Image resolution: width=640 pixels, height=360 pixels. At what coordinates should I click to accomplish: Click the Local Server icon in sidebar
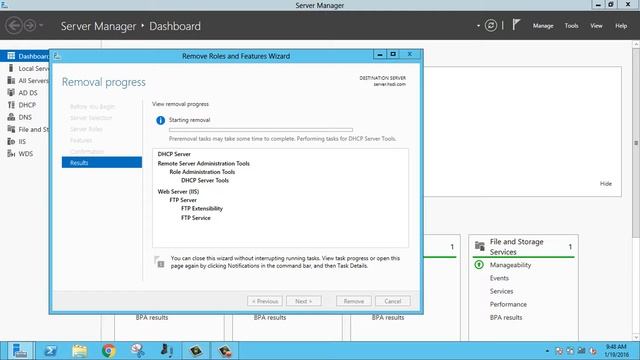11,68
